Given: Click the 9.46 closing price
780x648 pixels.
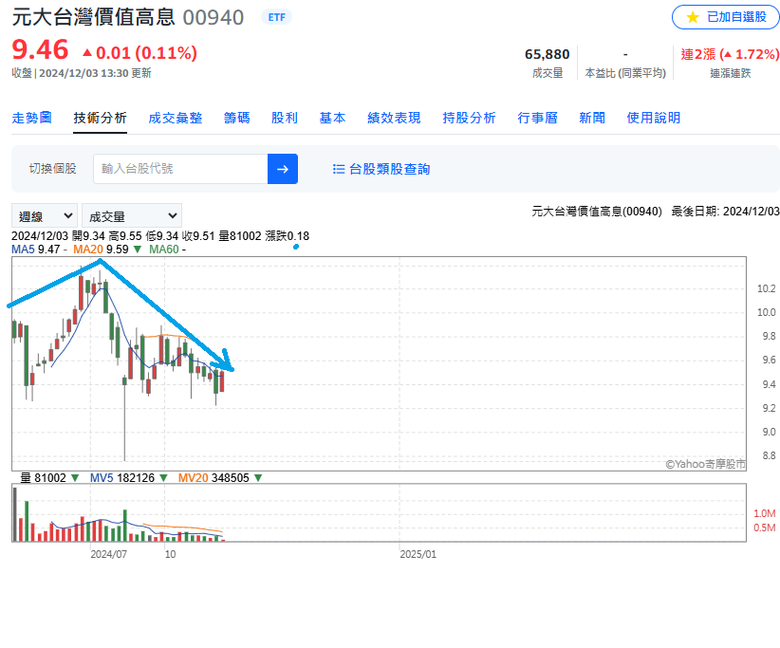Looking at the screenshot, I should (x=40, y=50).
